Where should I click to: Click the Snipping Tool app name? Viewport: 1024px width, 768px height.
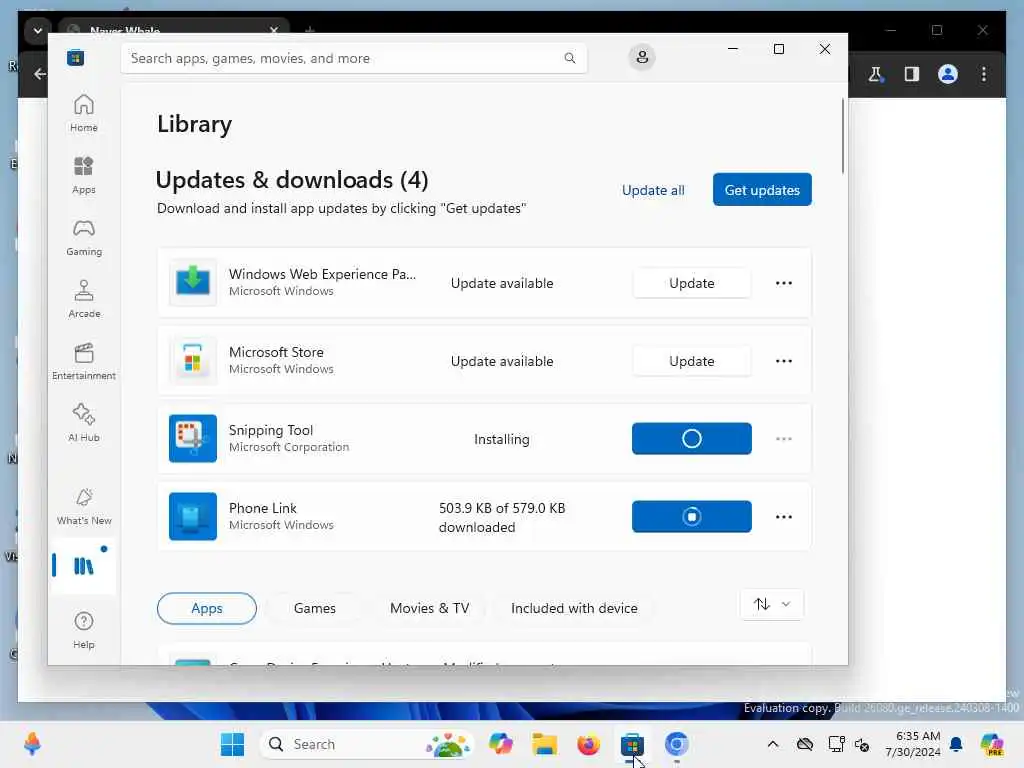(270, 430)
